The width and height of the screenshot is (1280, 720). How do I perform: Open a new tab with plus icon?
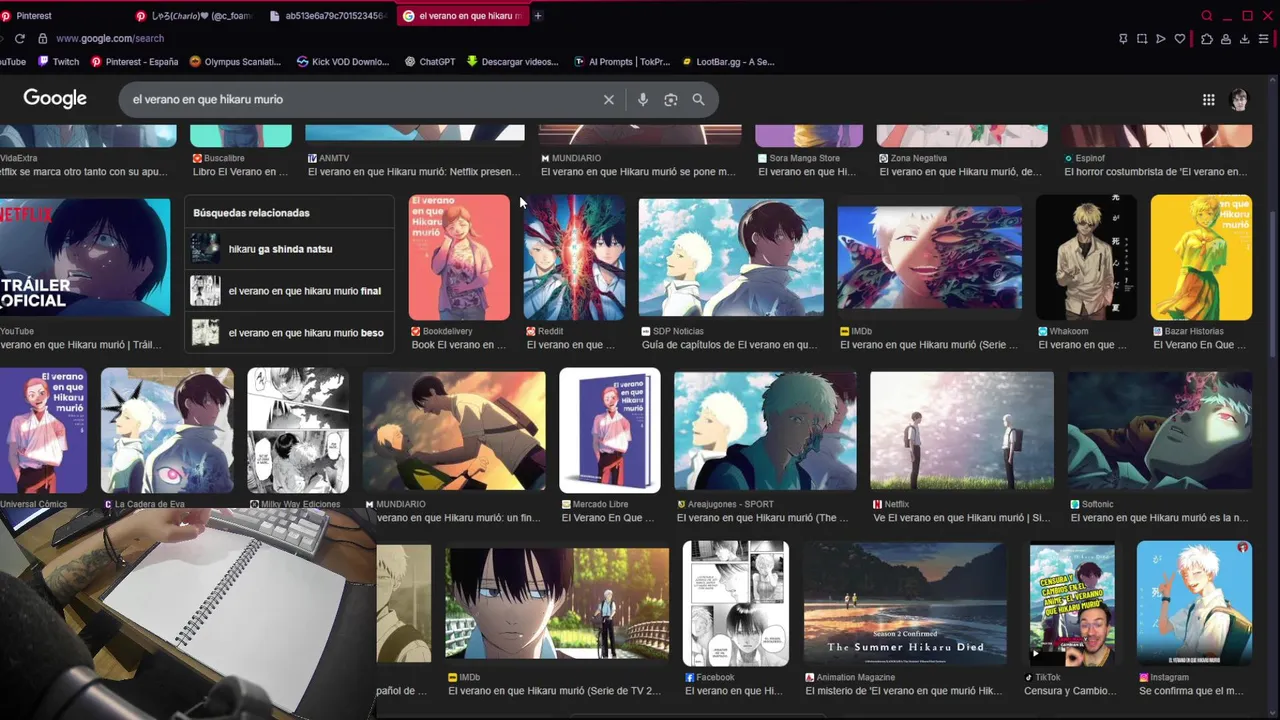[x=538, y=16]
